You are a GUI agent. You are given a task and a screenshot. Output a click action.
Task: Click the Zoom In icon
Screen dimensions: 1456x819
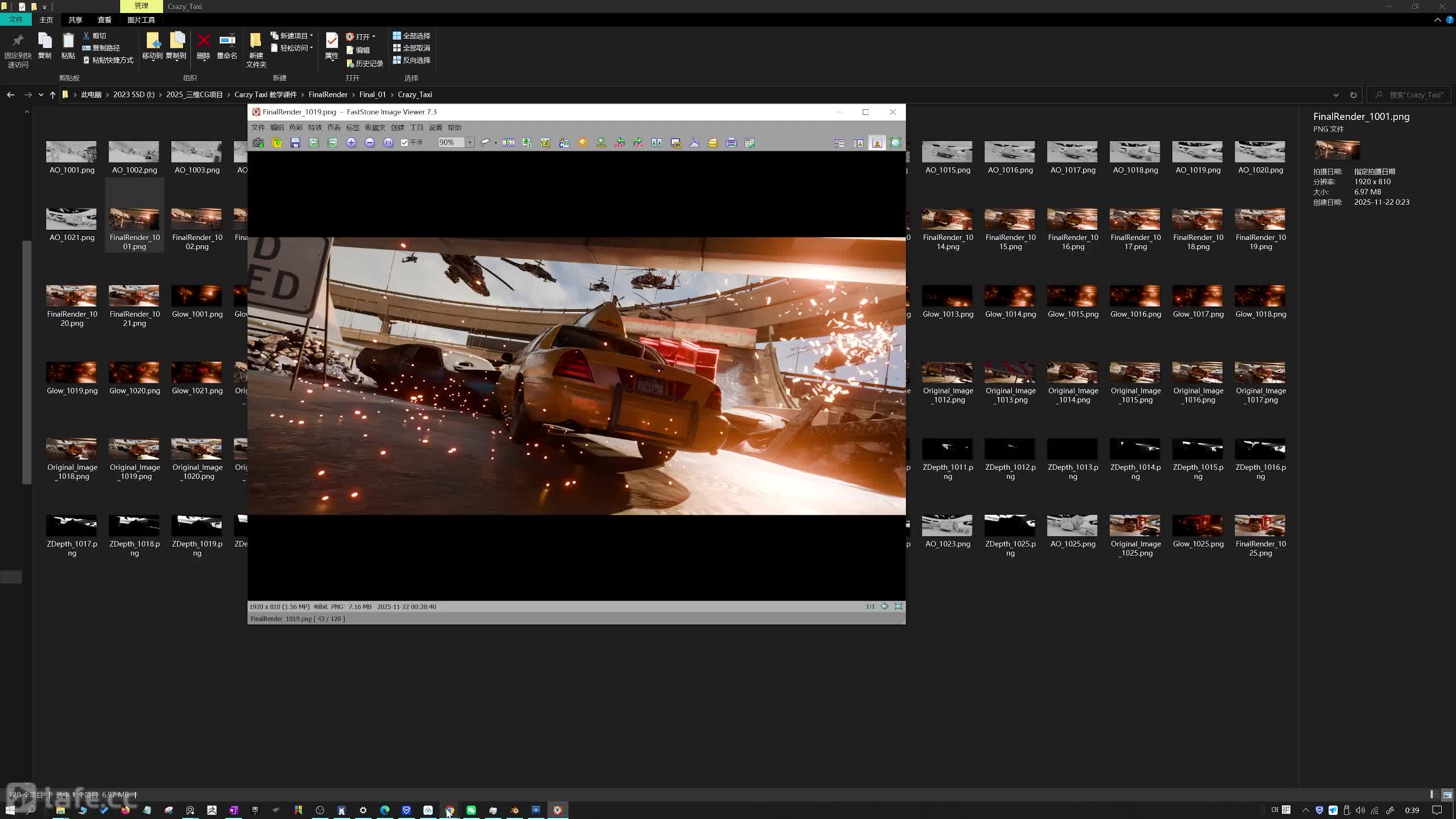(351, 143)
